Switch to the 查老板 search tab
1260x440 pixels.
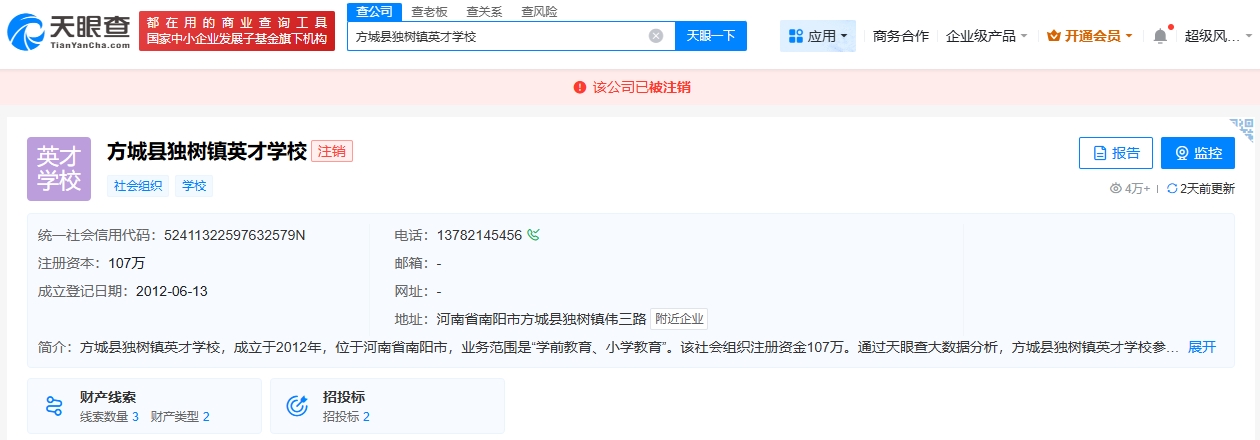tap(429, 12)
